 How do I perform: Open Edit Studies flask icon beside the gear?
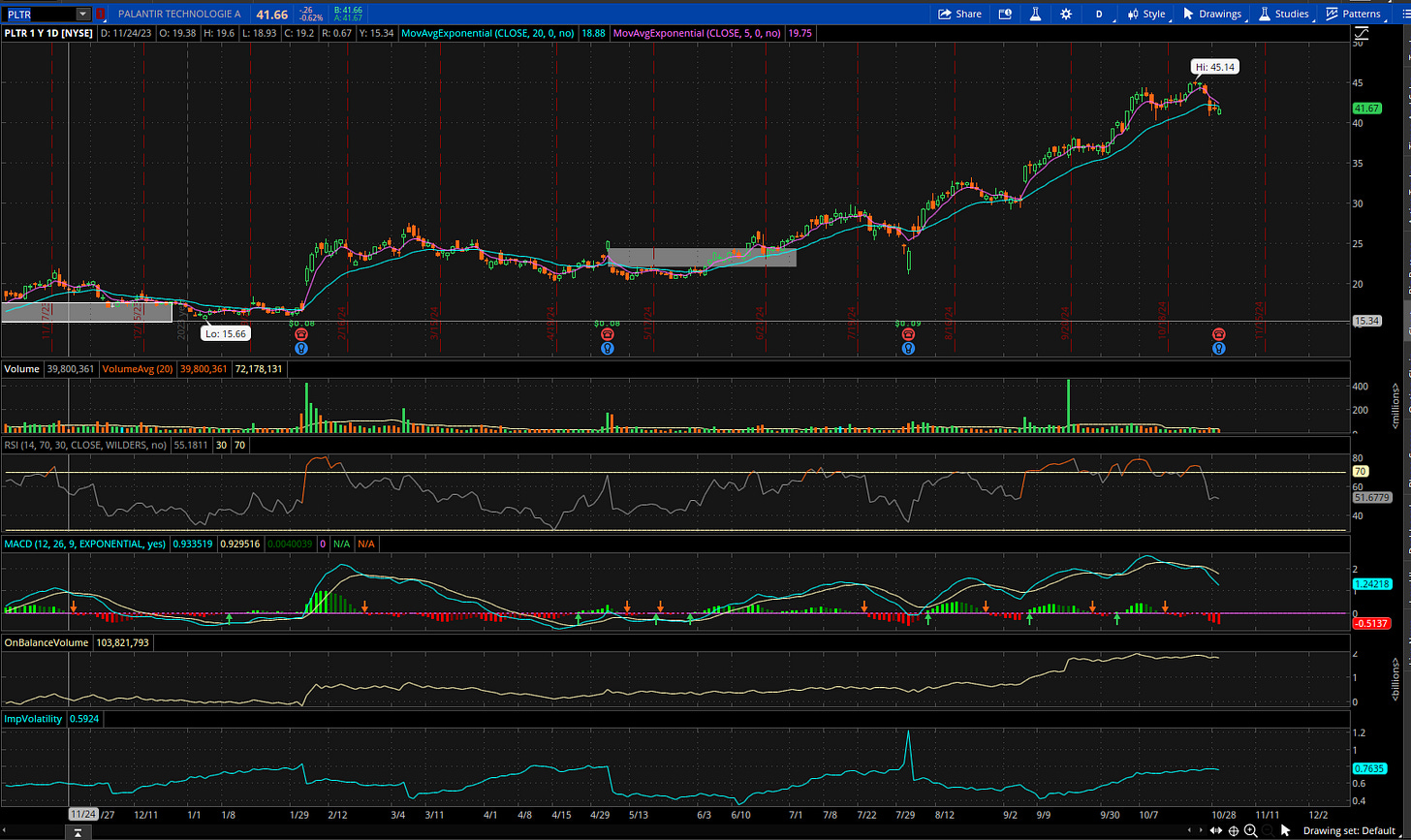click(x=1035, y=14)
